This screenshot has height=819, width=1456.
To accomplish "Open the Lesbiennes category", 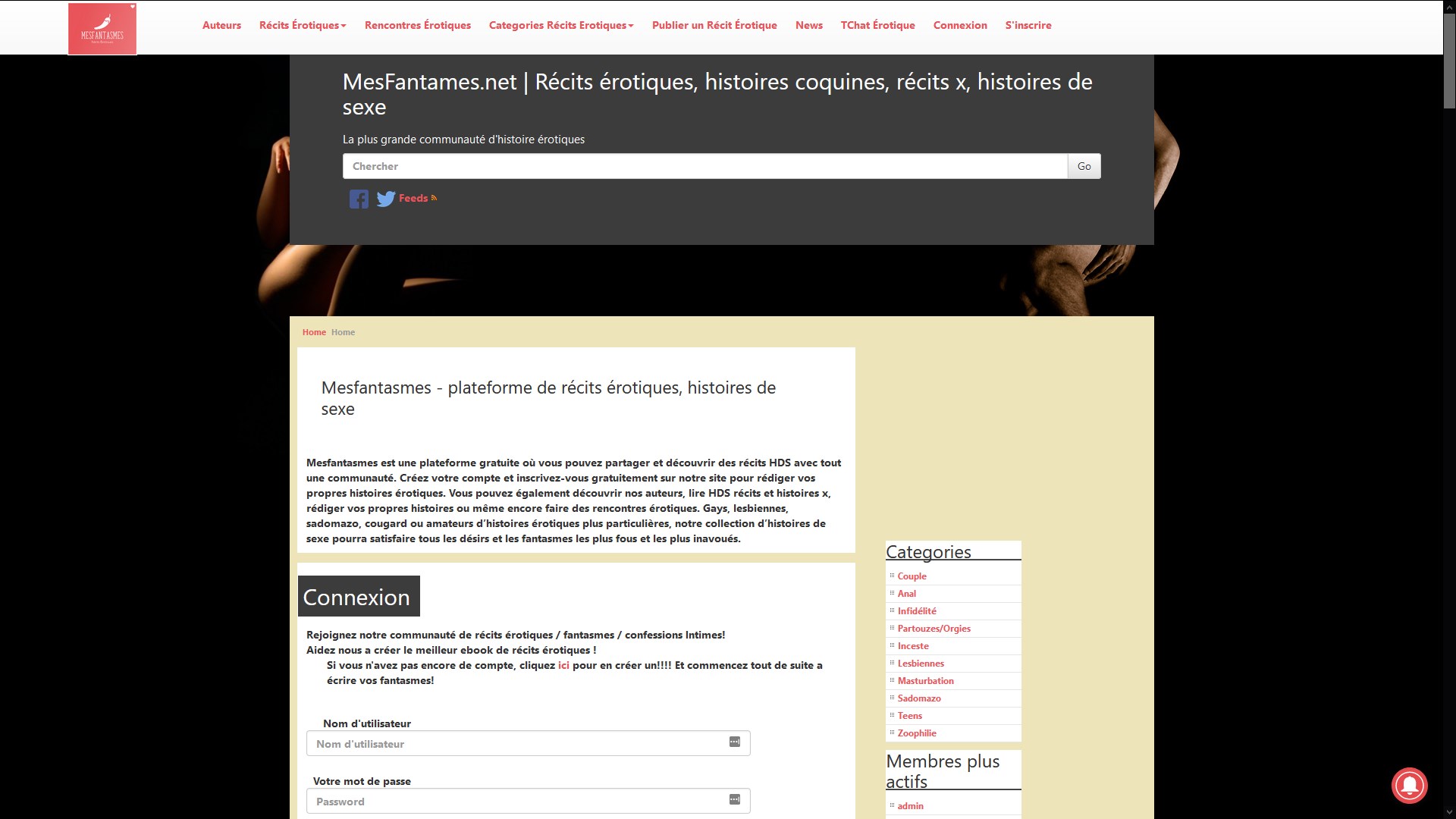I will pyautogui.click(x=921, y=664).
